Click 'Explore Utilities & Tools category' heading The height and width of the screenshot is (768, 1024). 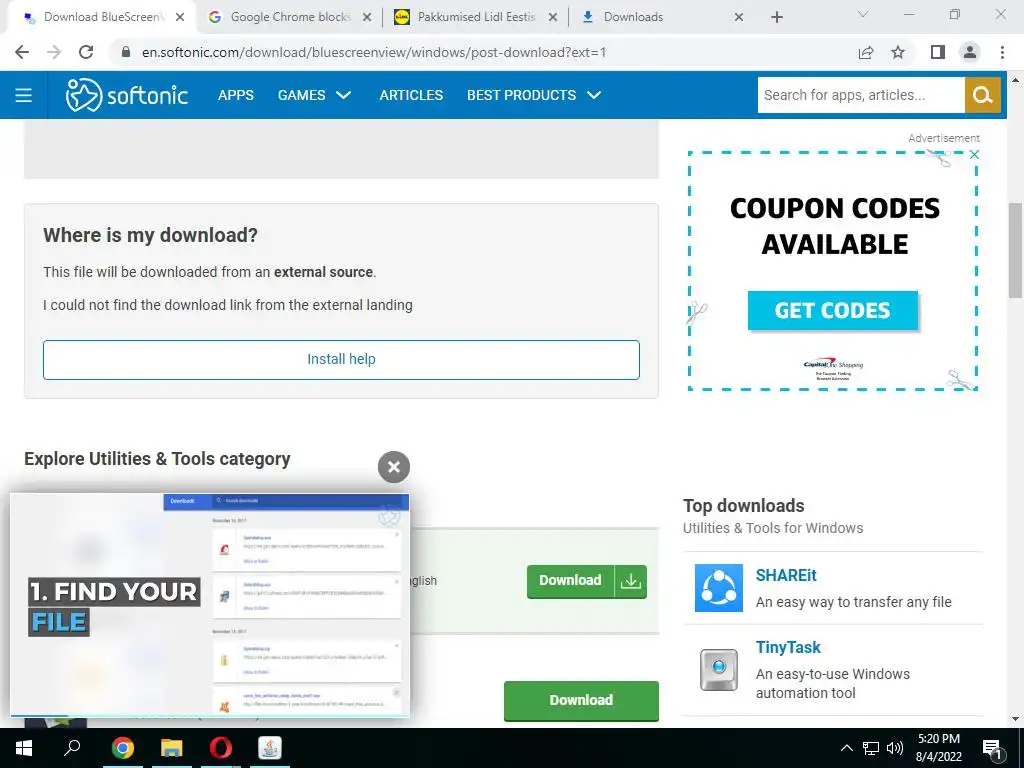point(157,459)
